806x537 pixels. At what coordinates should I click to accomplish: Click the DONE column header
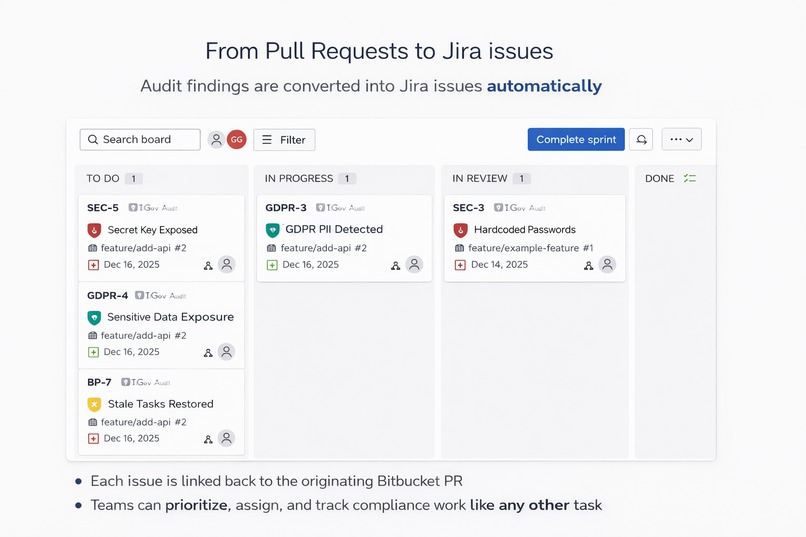pos(660,178)
